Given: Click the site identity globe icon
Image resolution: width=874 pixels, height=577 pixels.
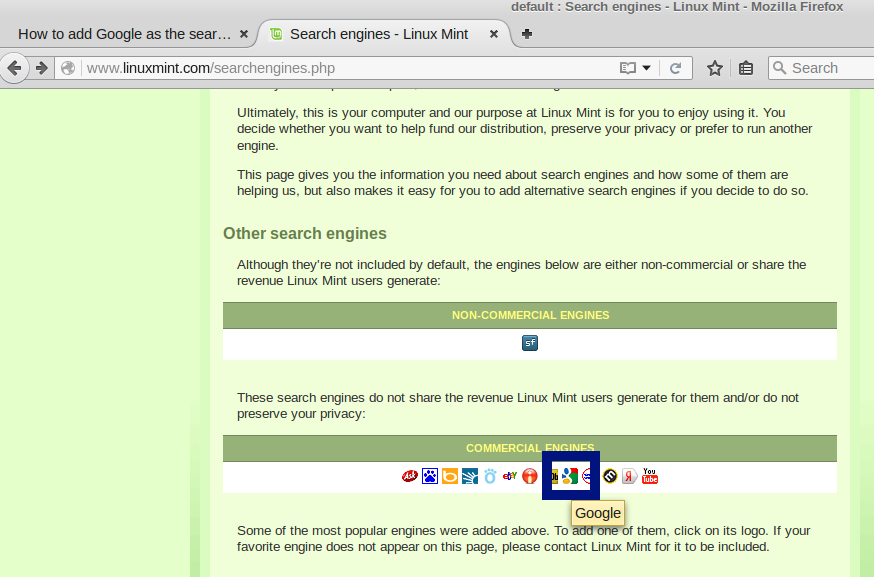Looking at the screenshot, I should (x=68, y=68).
